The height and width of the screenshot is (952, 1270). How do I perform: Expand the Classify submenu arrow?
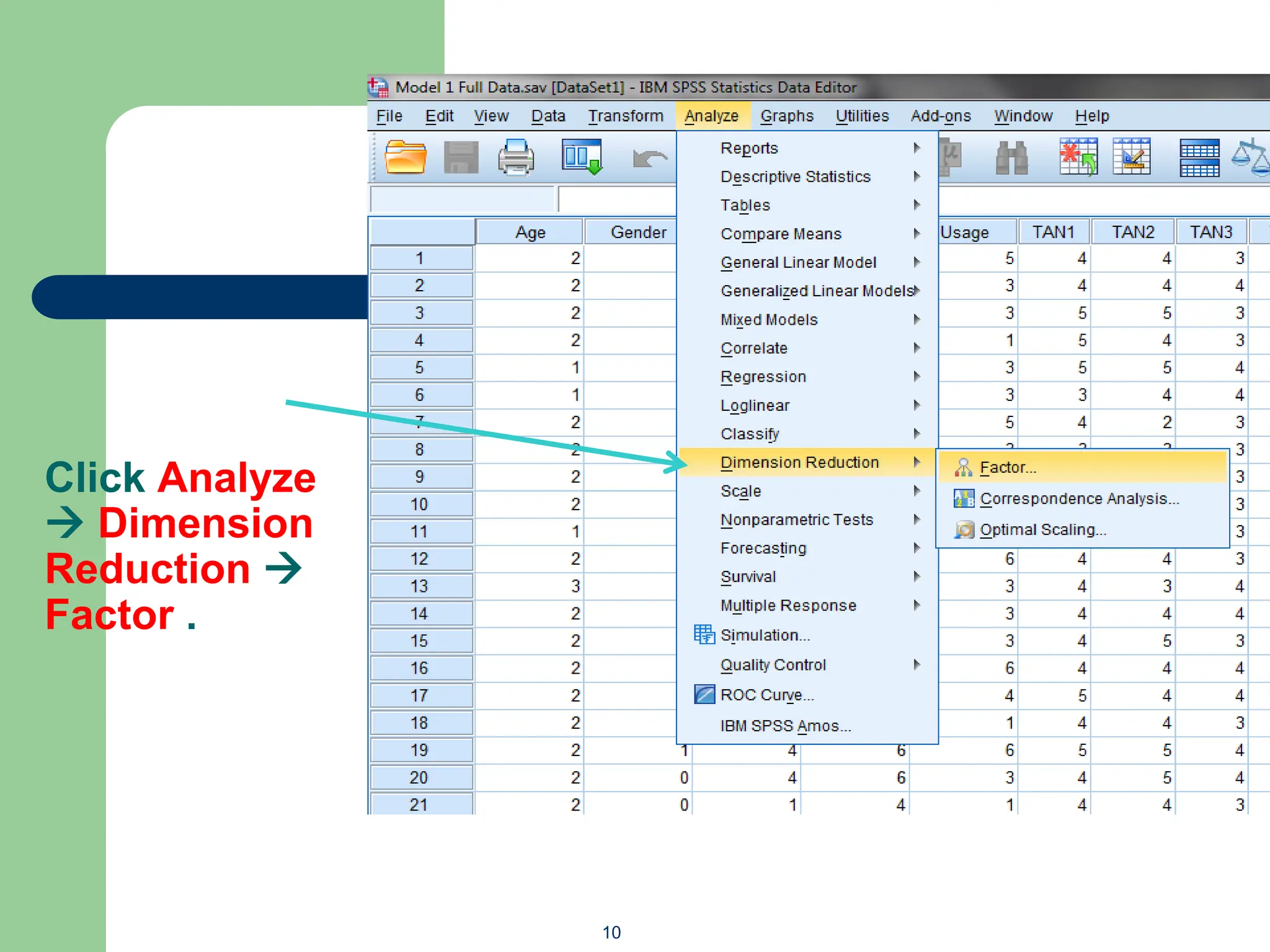click(917, 433)
